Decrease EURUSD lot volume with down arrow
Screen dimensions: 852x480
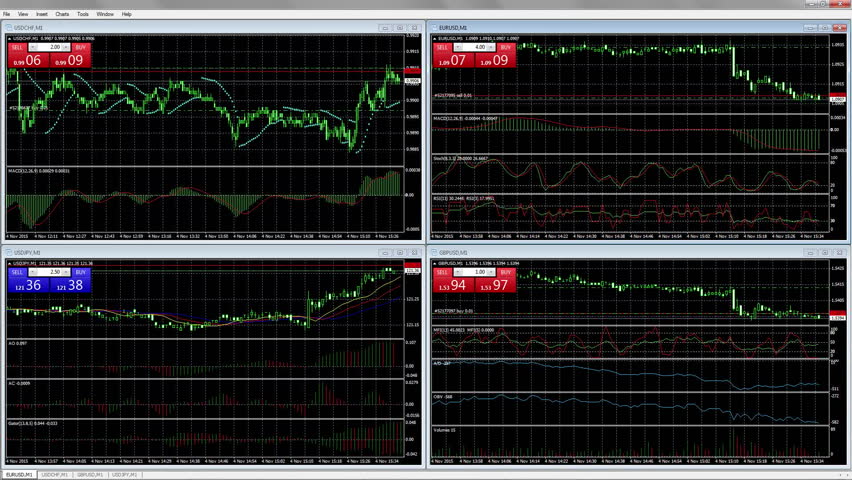pos(458,47)
